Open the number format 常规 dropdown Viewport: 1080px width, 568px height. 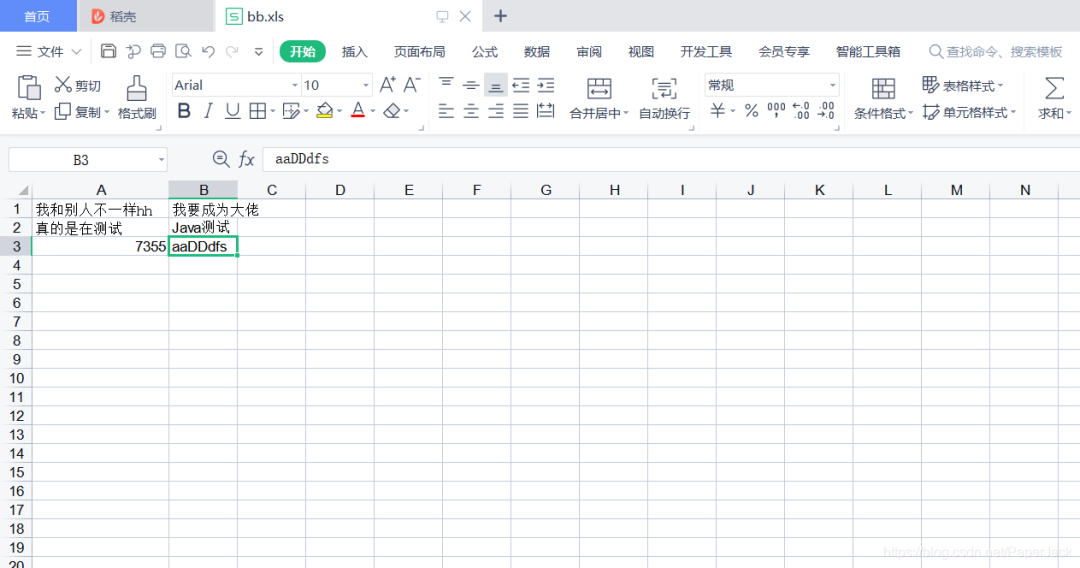(833, 85)
